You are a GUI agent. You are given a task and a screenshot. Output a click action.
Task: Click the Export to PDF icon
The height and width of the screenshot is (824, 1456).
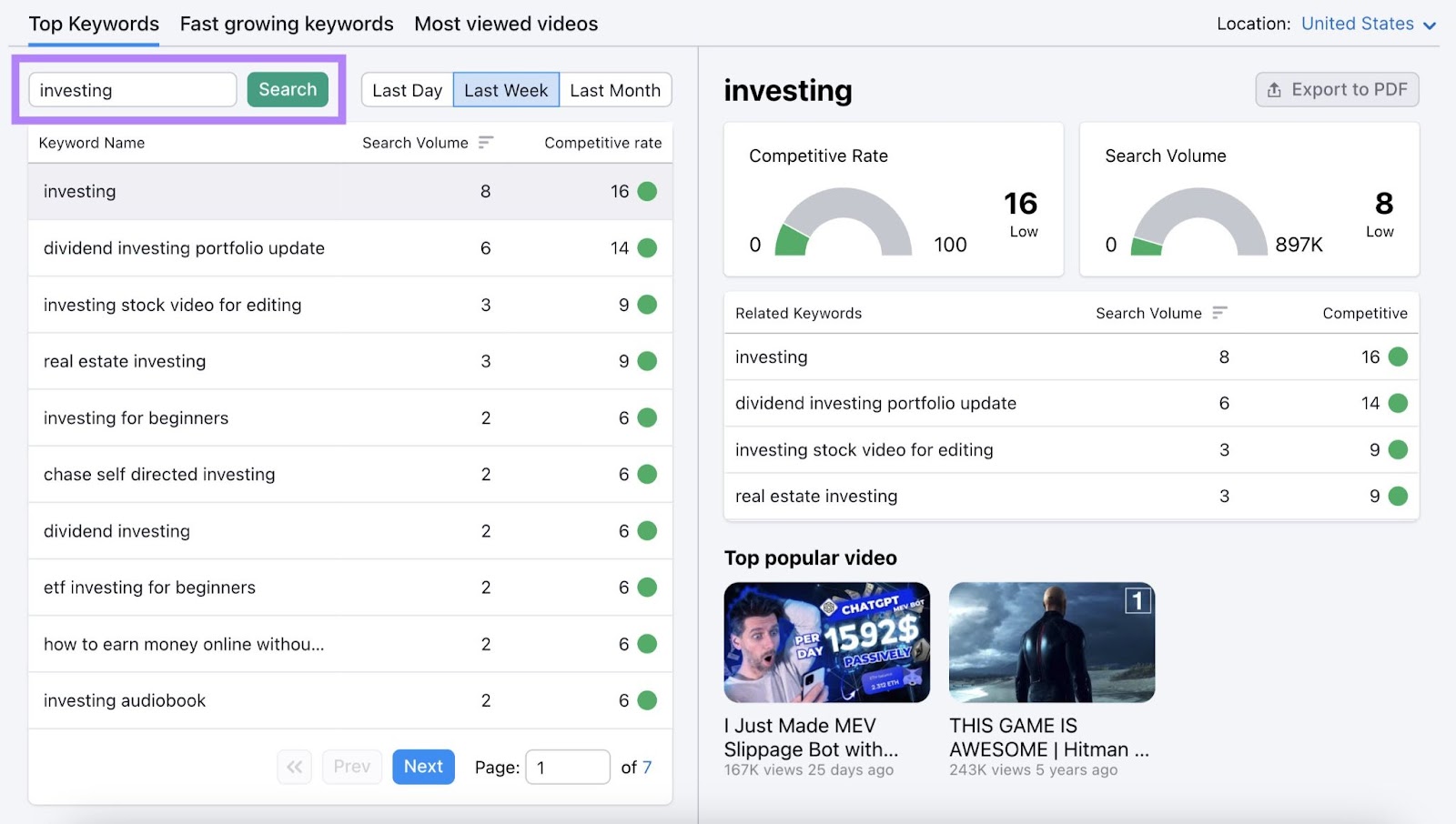coord(1272,89)
